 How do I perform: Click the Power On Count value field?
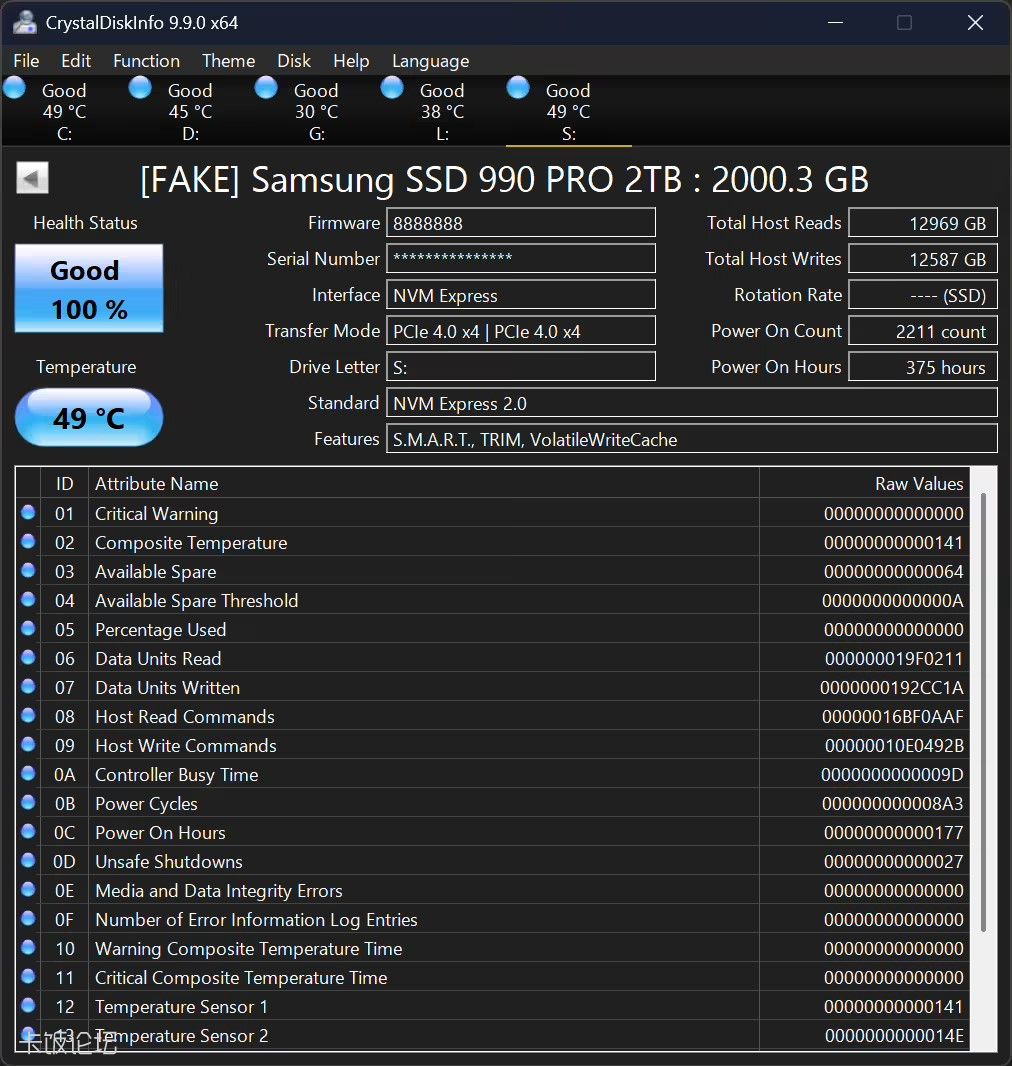point(923,331)
